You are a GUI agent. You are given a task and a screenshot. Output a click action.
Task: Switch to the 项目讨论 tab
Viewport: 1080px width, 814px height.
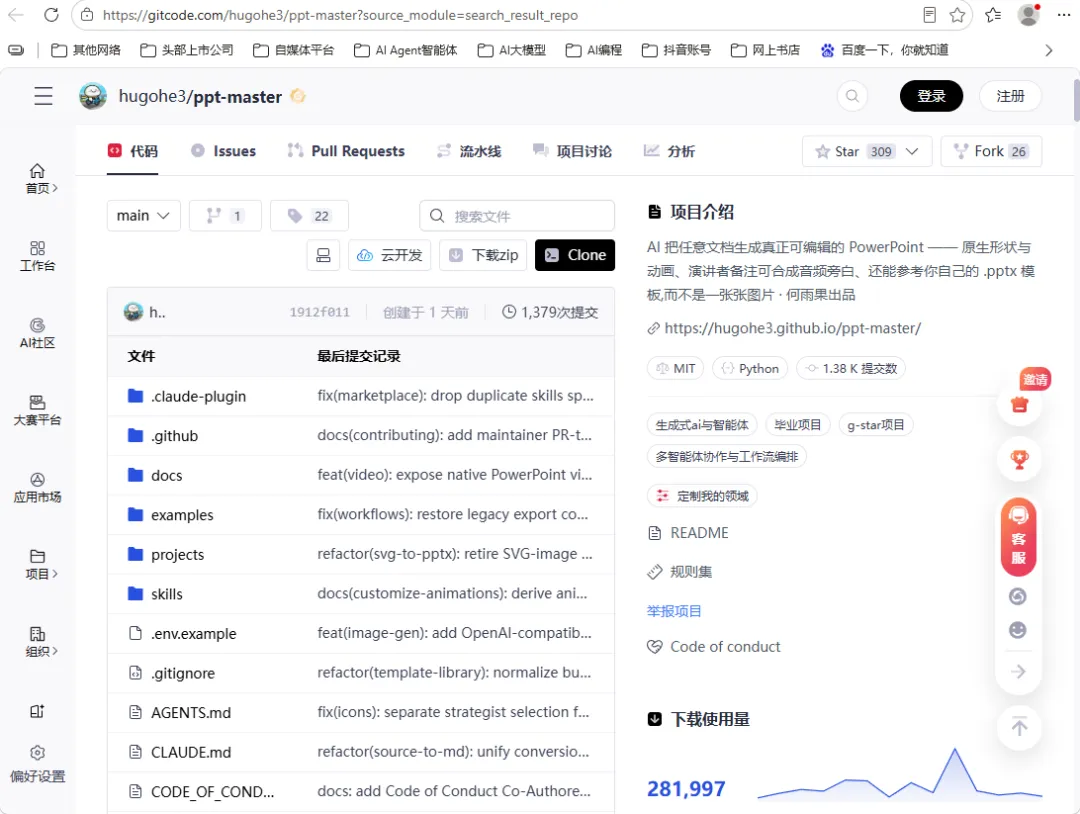pos(572,152)
